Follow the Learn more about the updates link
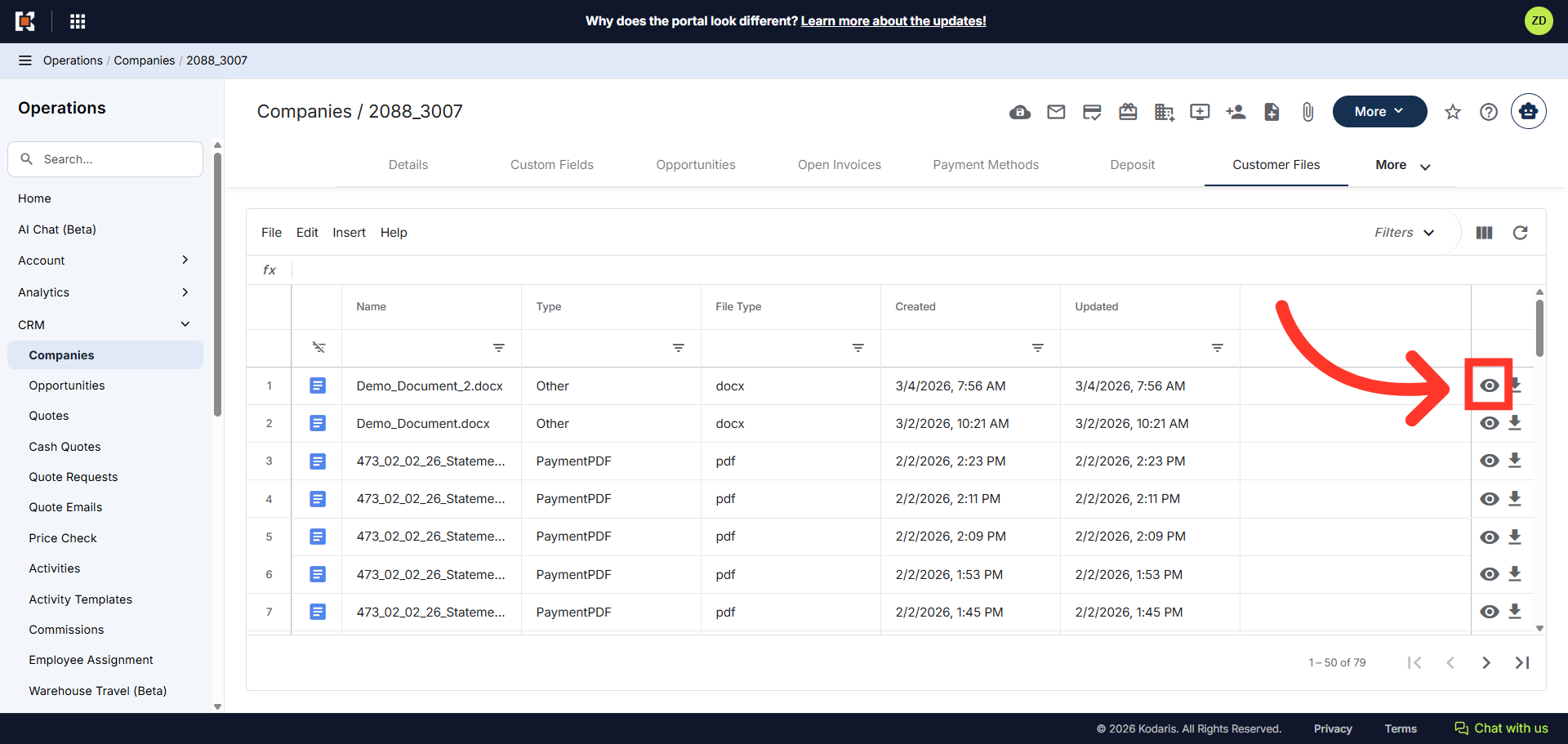 (x=893, y=21)
